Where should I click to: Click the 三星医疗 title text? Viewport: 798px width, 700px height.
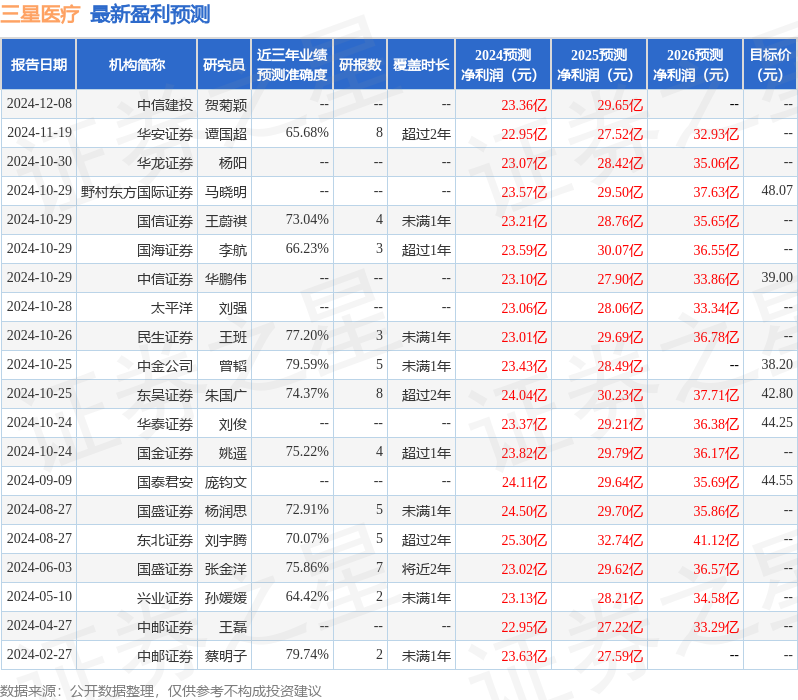pyautogui.click(x=40, y=14)
